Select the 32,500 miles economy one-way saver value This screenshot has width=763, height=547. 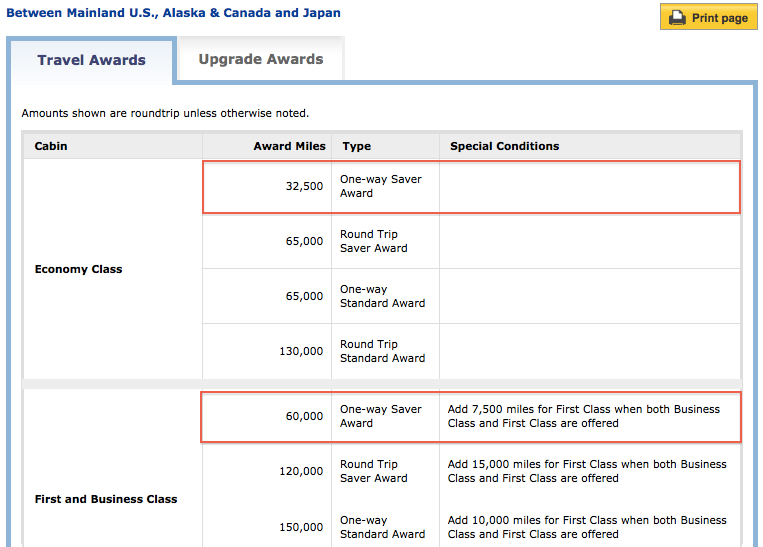coord(304,186)
